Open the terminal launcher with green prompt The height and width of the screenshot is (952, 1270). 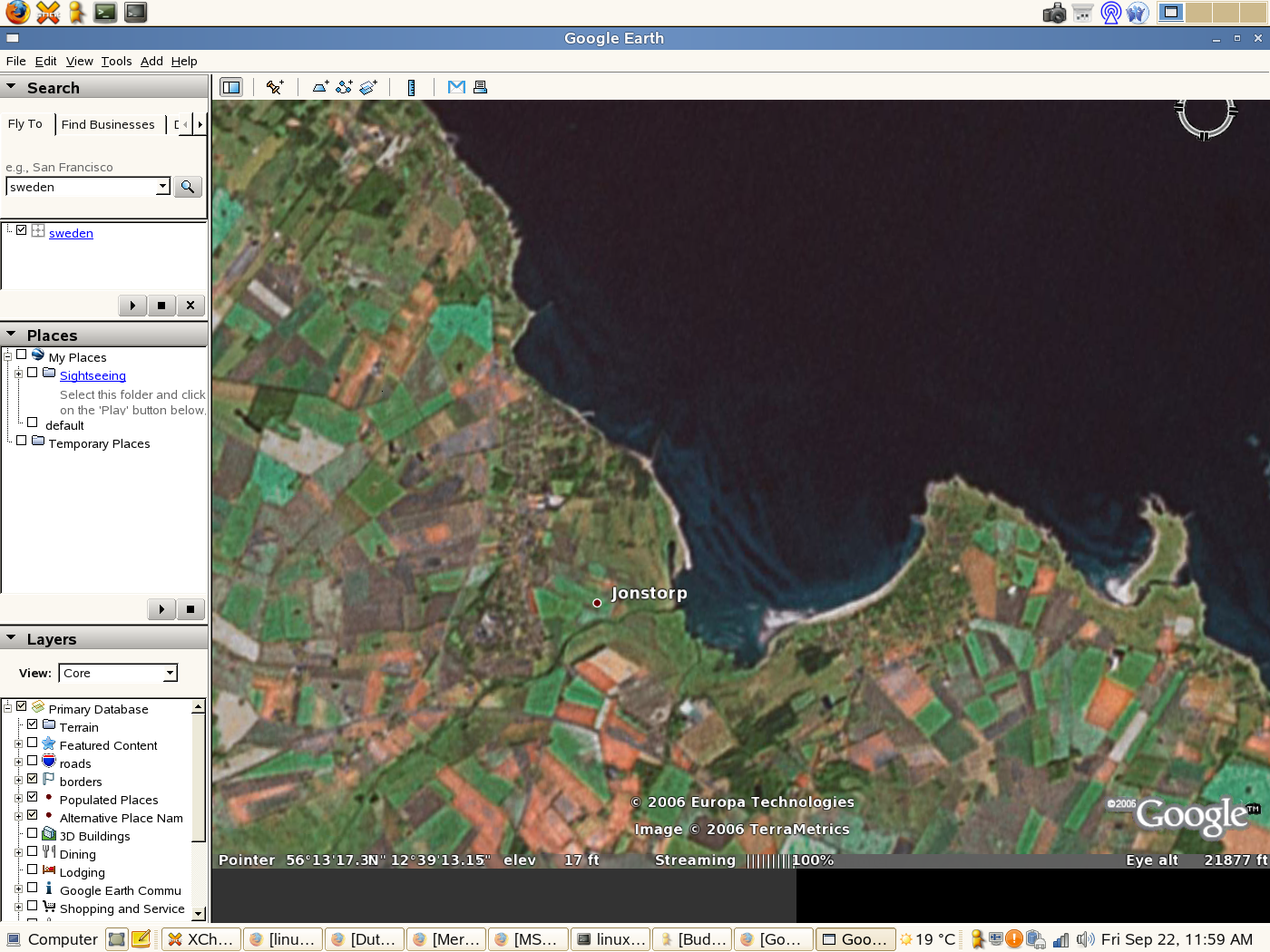pos(106,13)
